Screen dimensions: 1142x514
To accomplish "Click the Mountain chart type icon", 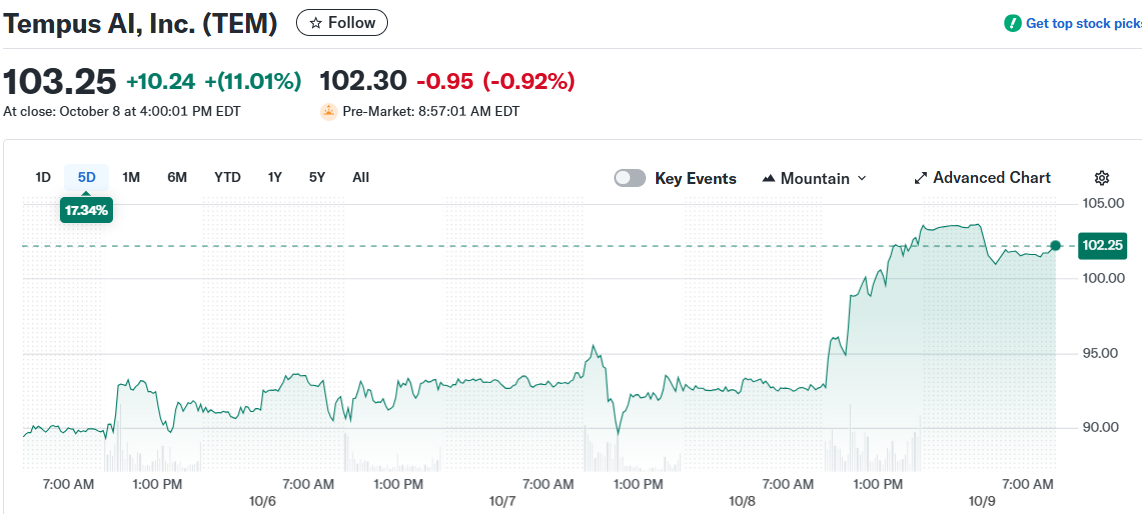I will (769, 179).
